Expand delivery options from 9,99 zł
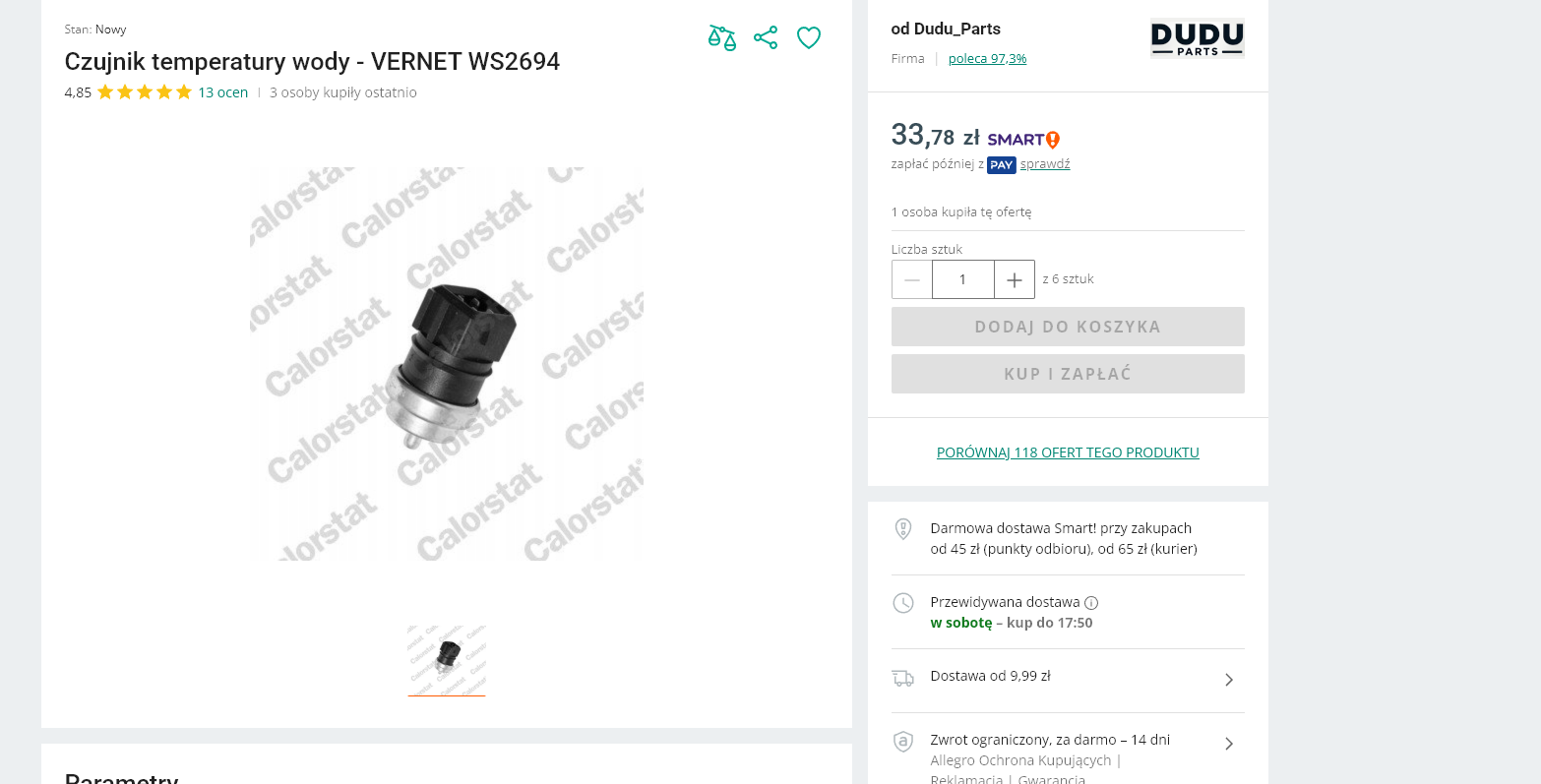The width and height of the screenshot is (1541, 784). point(1229,680)
